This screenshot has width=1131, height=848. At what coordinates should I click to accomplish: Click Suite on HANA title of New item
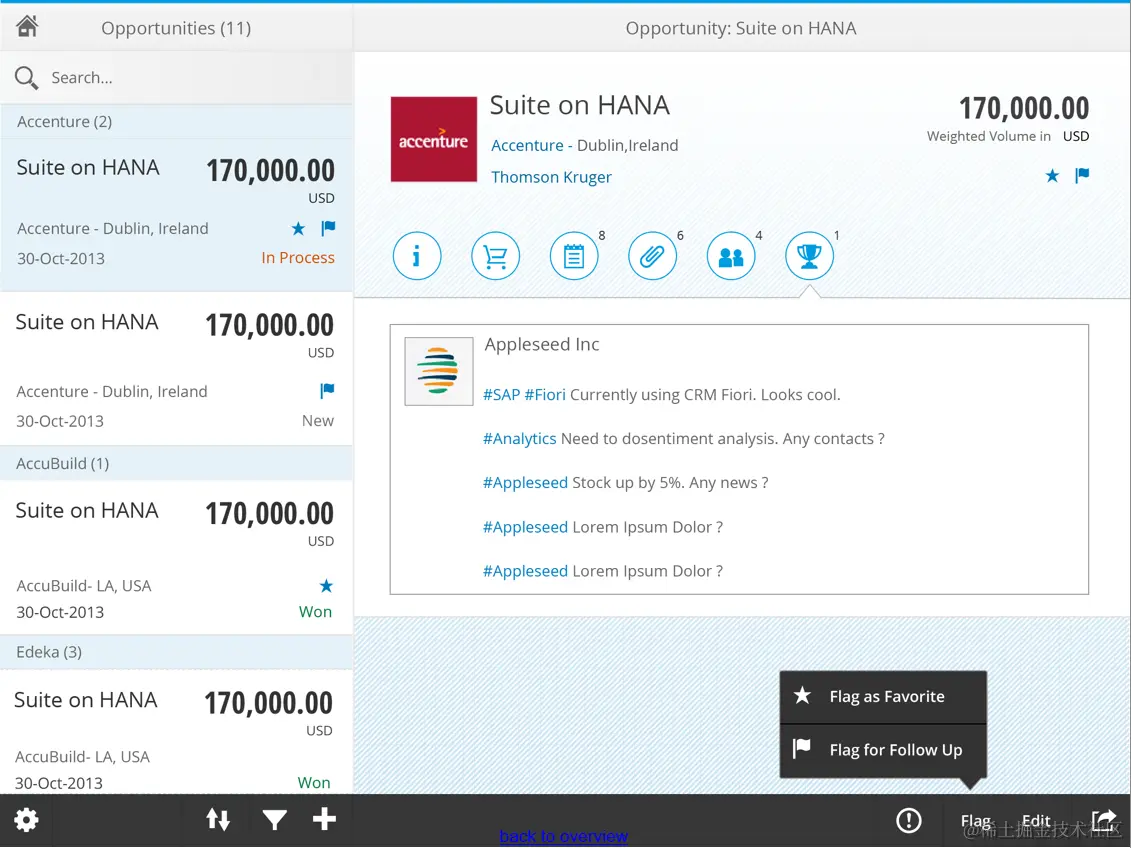(x=87, y=322)
